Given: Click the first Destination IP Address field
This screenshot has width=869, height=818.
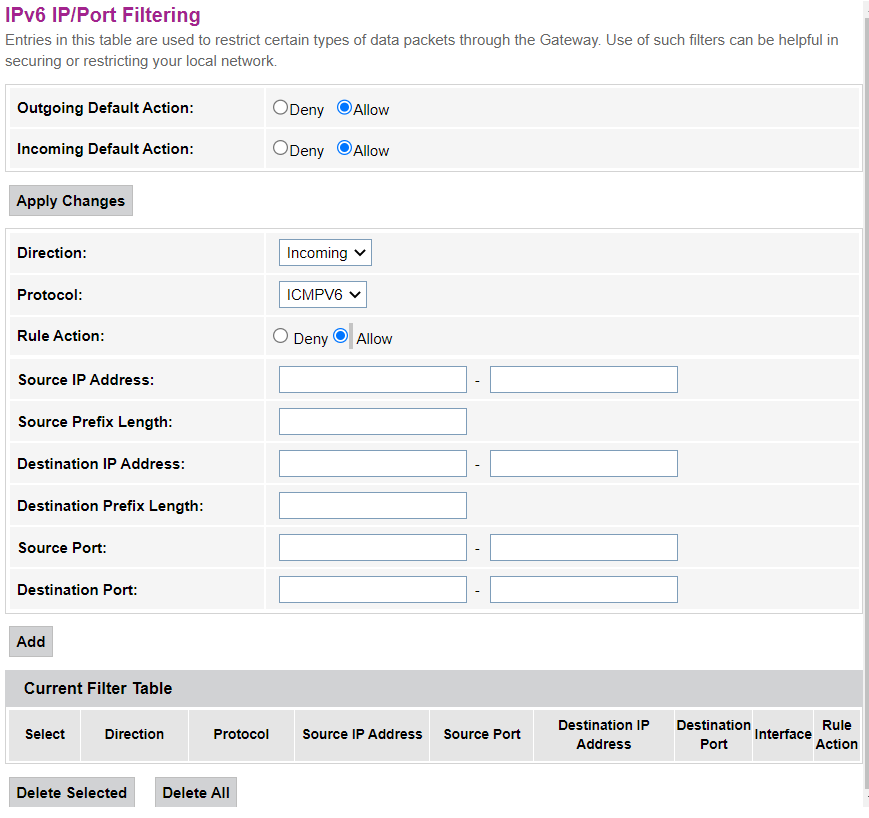Looking at the screenshot, I should coord(373,464).
